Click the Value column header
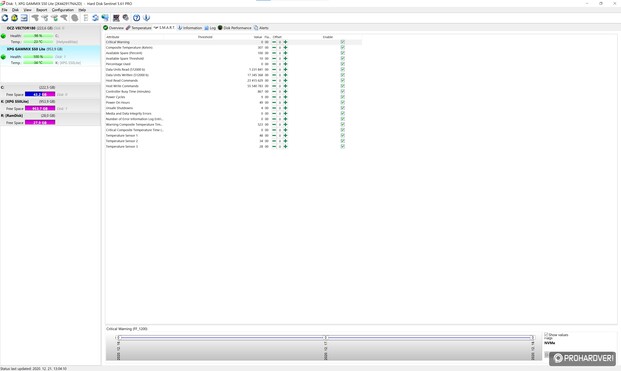This screenshot has height=371, width=621. pyautogui.click(x=258, y=37)
